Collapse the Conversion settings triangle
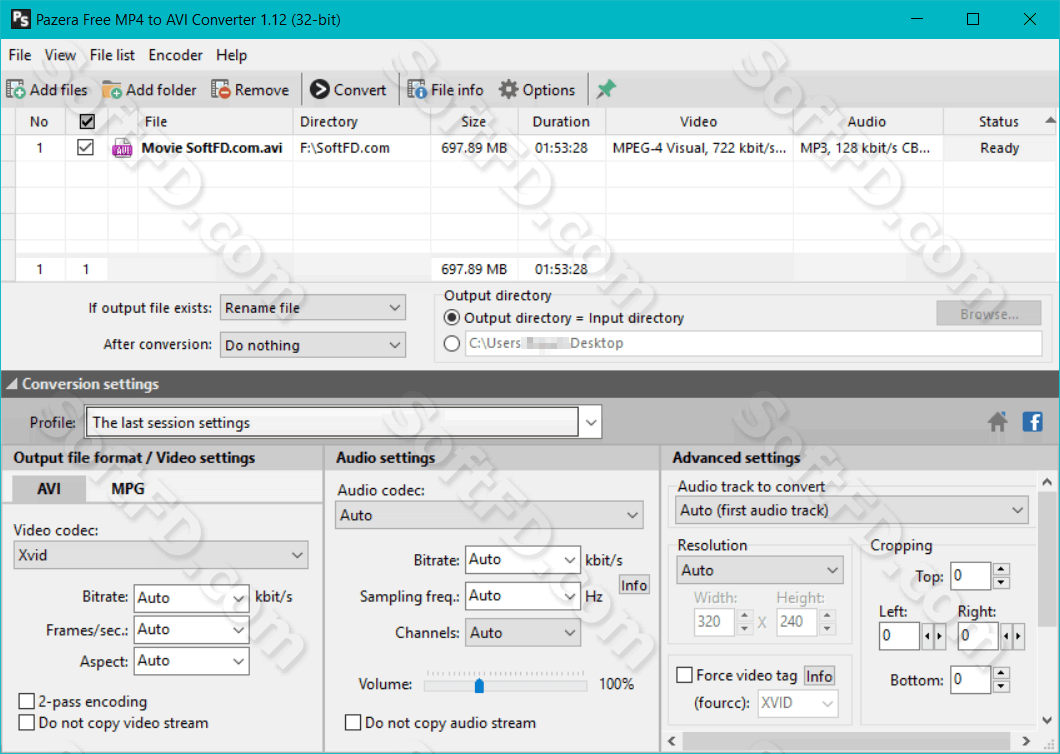 tap(11, 384)
